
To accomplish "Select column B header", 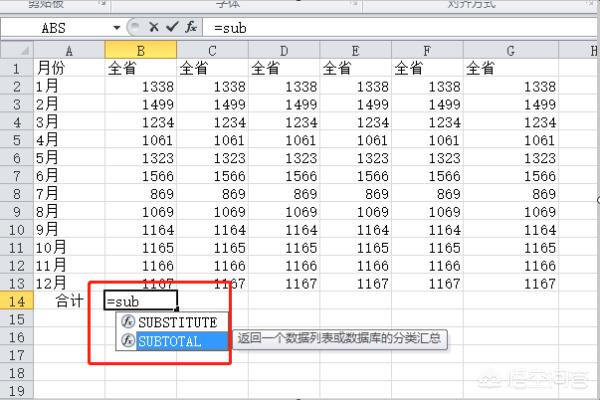I will pyautogui.click(x=141, y=49).
